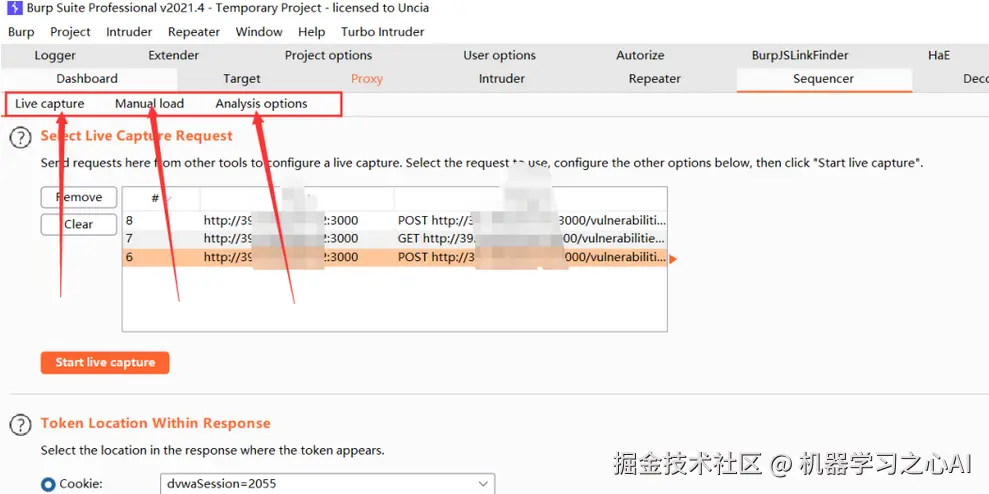Image resolution: width=989 pixels, height=494 pixels.
Task: Open the Window menu
Action: coord(259,32)
